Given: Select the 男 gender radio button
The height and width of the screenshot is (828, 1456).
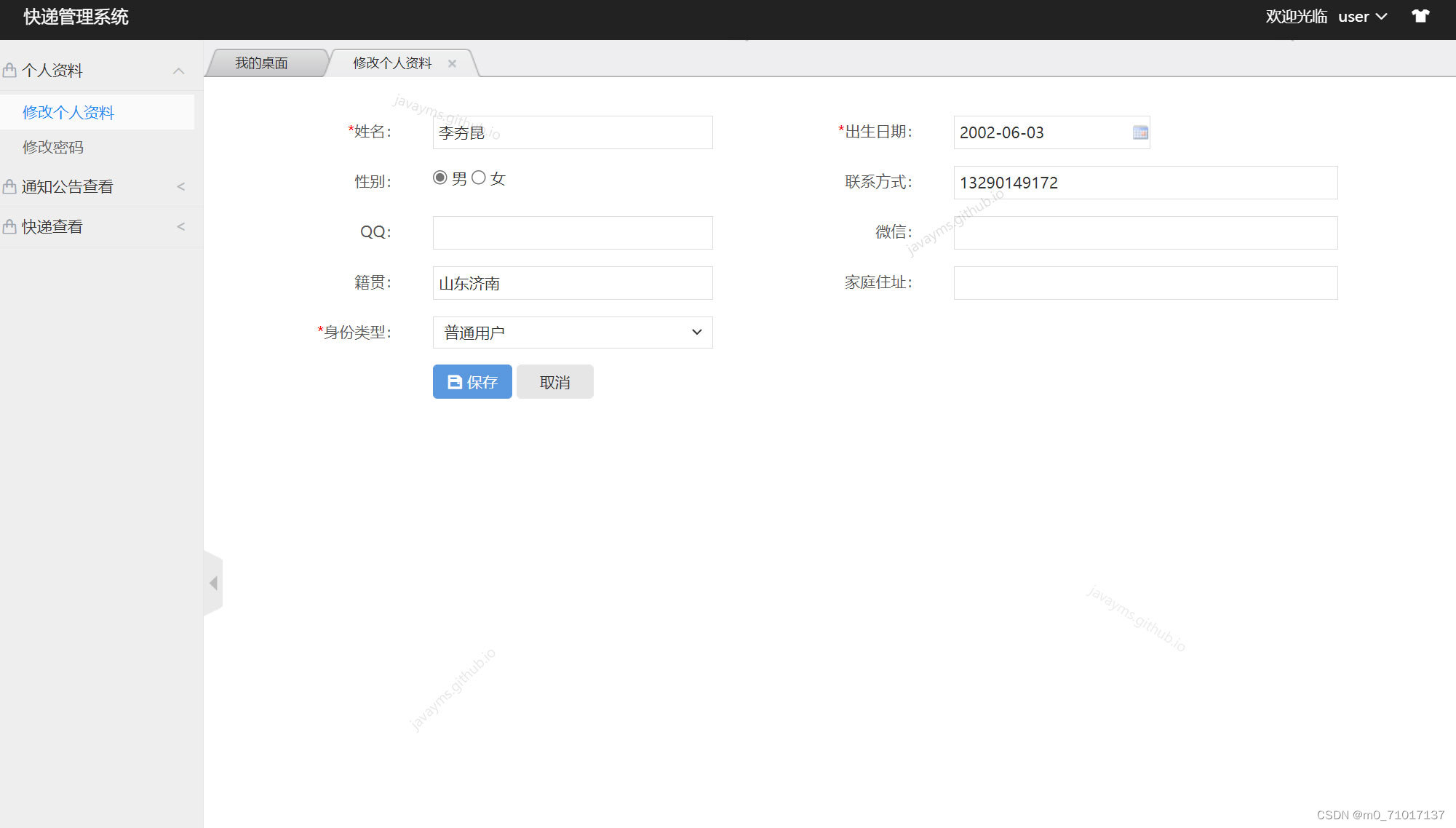Looking at the screenshot, I should 439,178.
